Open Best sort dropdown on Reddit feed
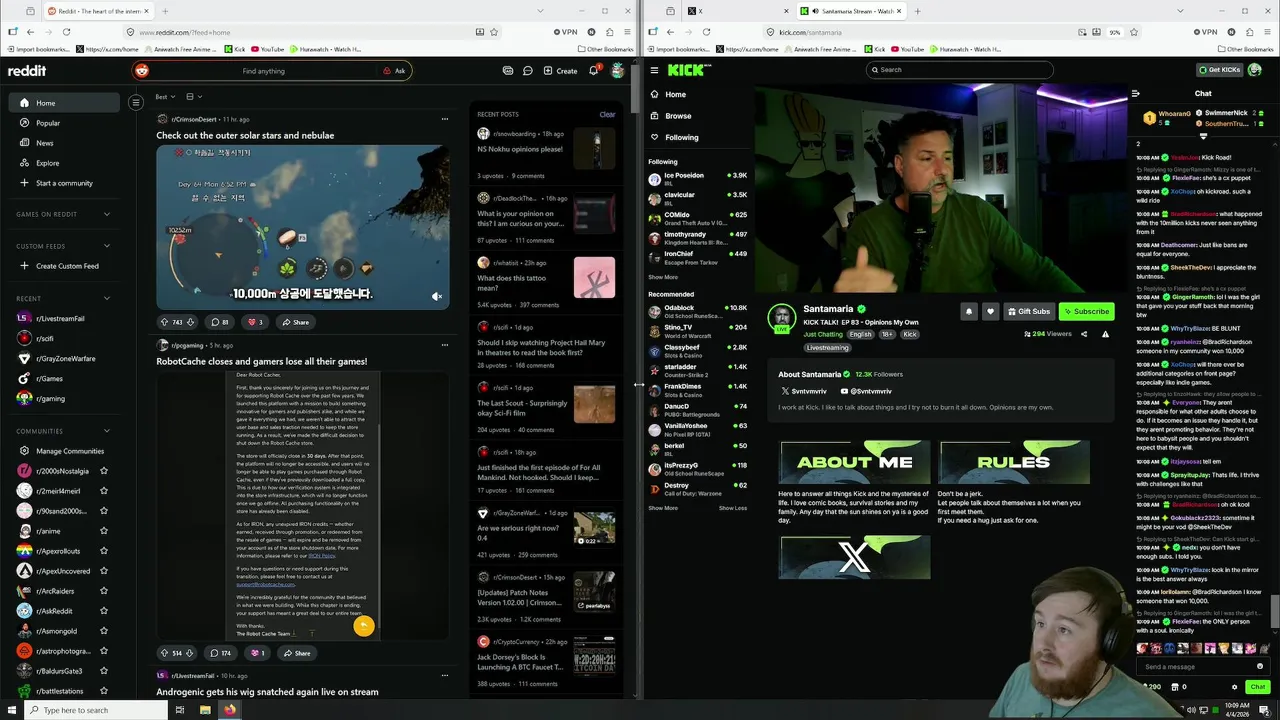 point(165,97)
